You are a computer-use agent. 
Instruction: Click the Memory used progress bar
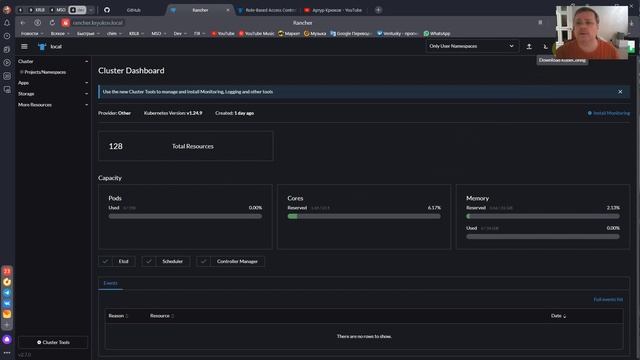[x=543, y=237]
